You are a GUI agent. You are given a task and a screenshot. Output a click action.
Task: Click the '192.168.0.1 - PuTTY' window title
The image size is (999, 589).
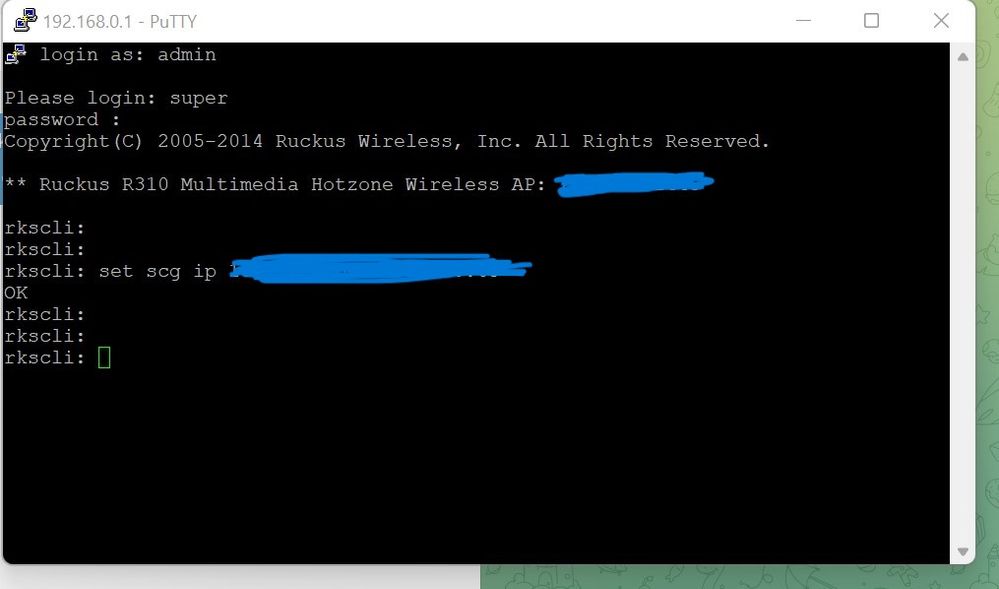(120, 21)
